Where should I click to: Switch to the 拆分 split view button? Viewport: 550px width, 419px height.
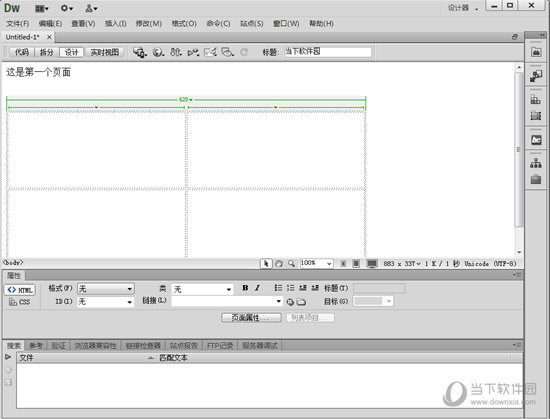46,52
